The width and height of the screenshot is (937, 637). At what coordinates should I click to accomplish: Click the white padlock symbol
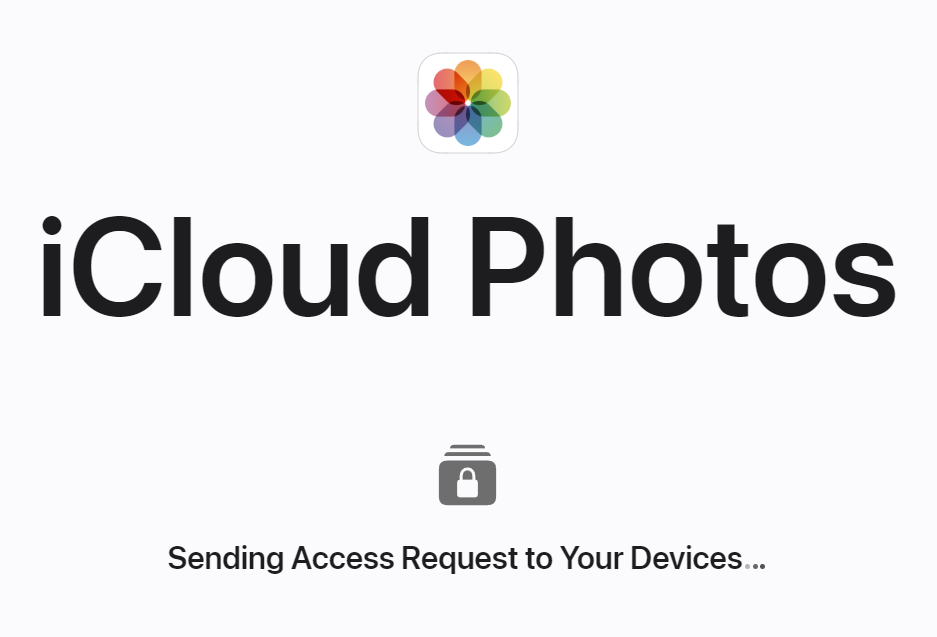pyautogui.click(x=467, y=483)
